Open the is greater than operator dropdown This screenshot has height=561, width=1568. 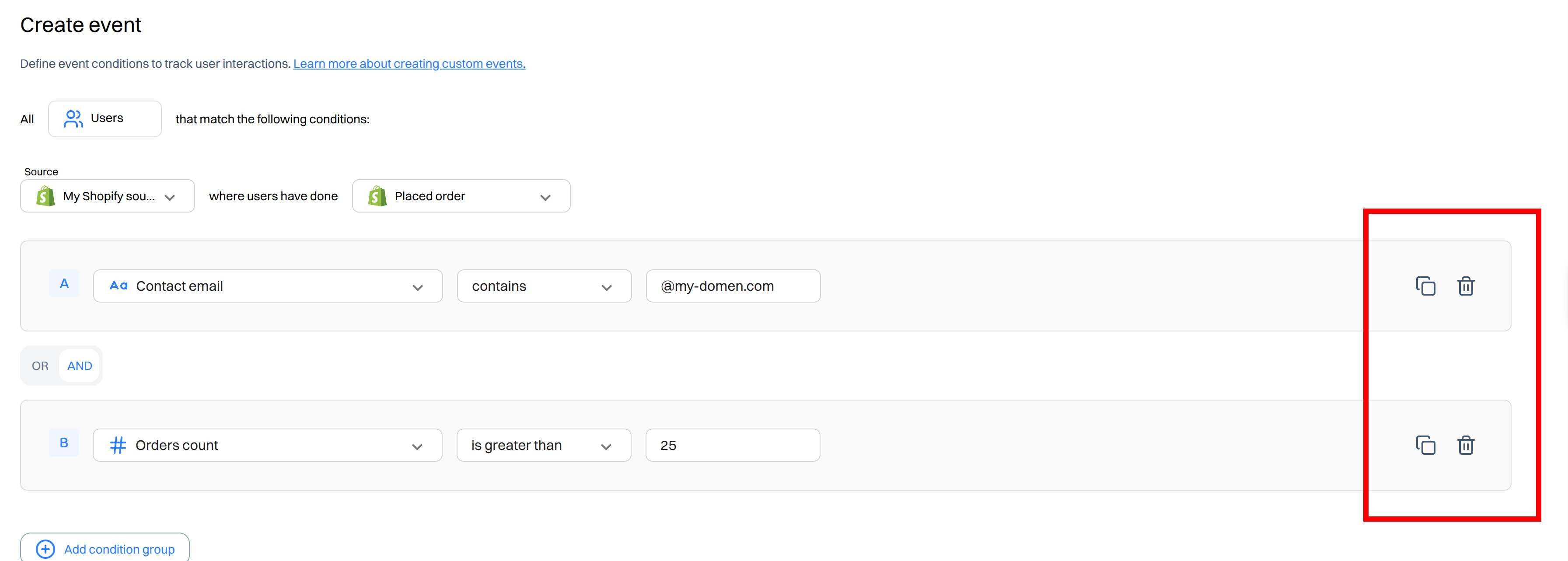coord(544,446)
